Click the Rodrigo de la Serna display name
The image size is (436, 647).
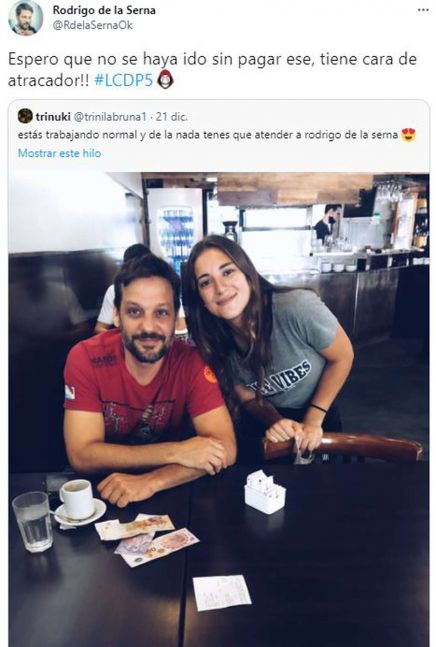tap(104, 10)
